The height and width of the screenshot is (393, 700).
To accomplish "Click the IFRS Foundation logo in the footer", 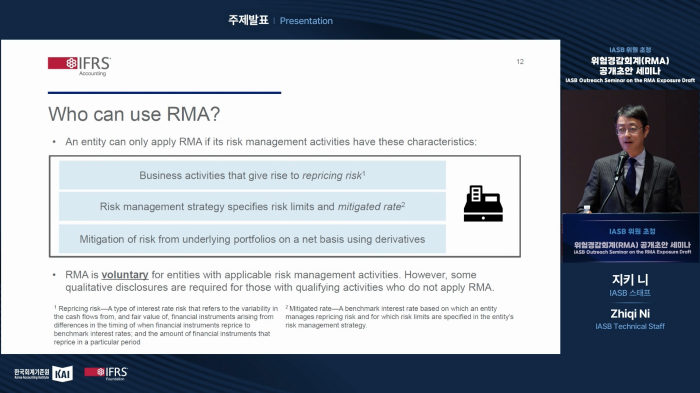I will pyautogui.click(x=106, y=373).
